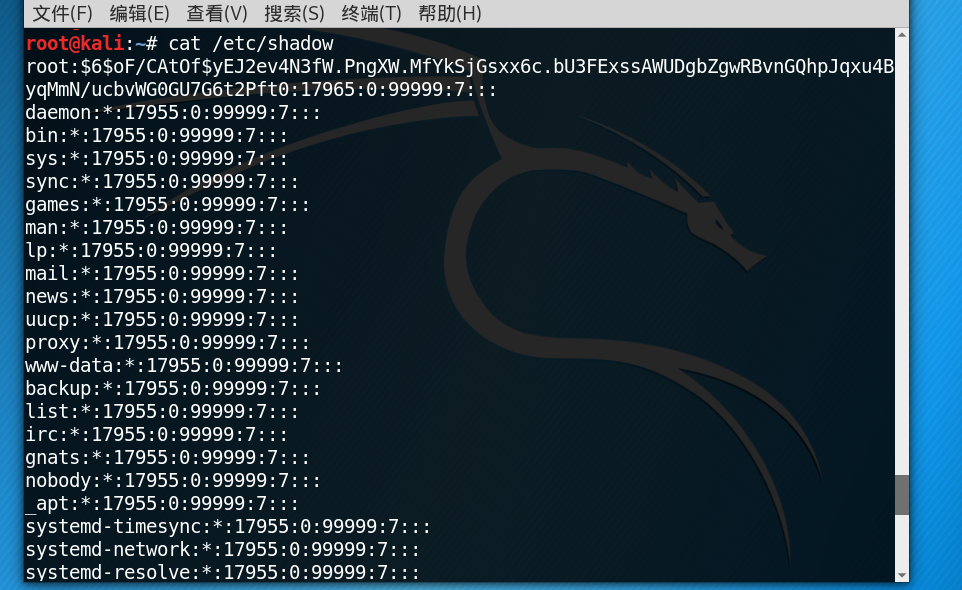Viewport: 962px width, 590px height.
Task: Click the sys shadow entry
Action: [156, 158]
